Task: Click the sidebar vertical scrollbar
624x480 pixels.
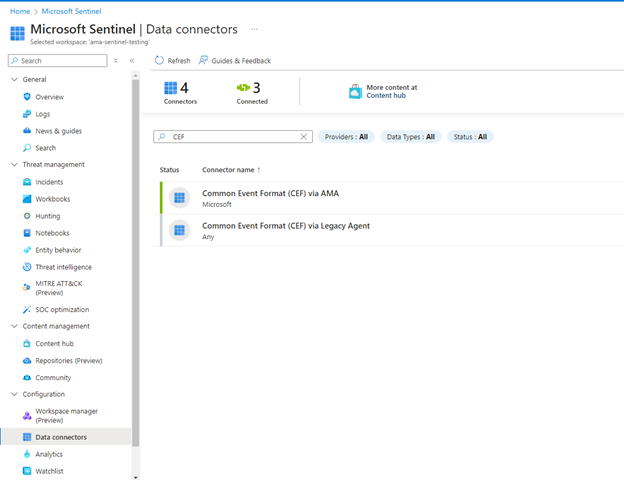Action: [135, 263]
